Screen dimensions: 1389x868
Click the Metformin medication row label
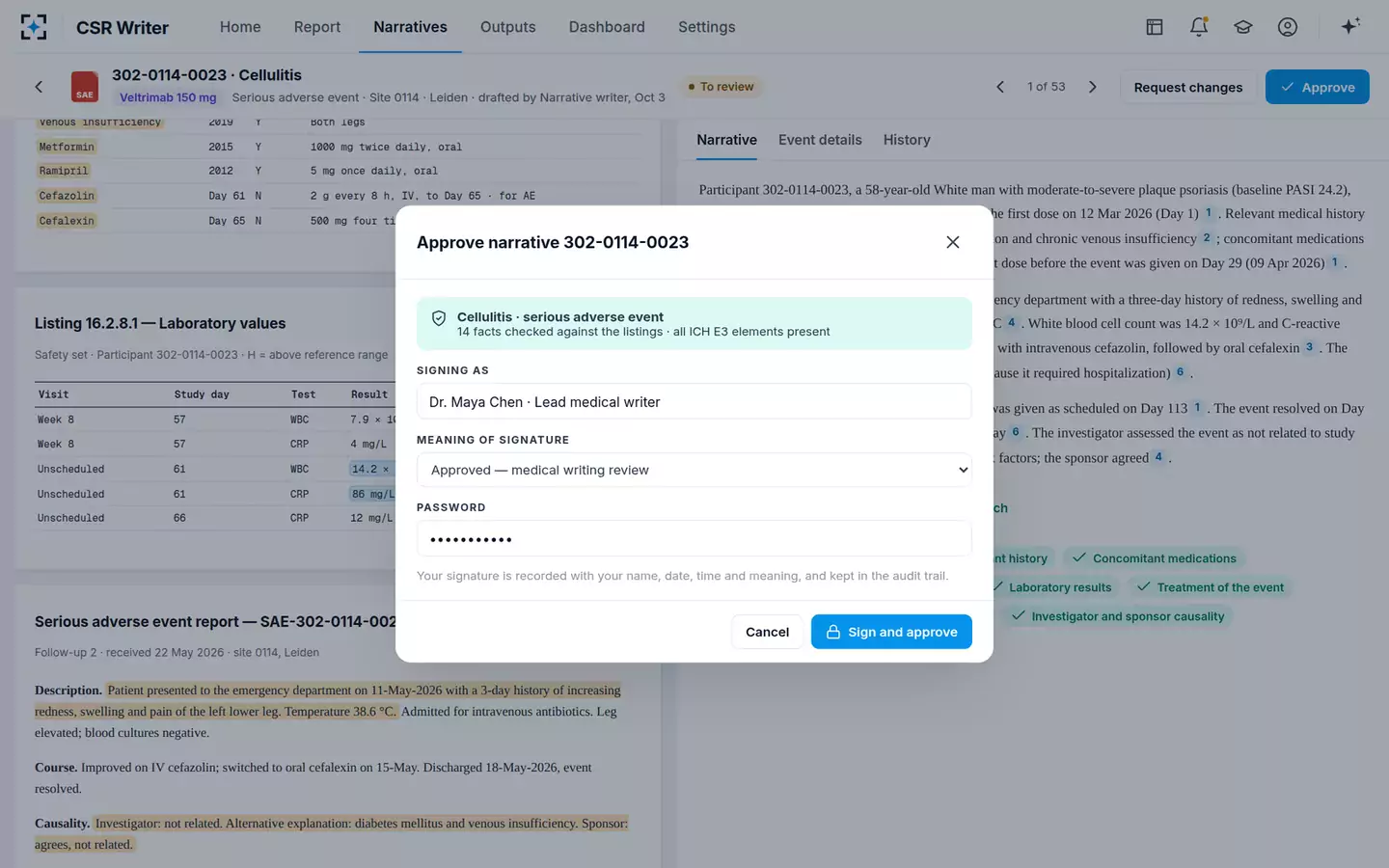pyautogui.click(x=67, y=147)
